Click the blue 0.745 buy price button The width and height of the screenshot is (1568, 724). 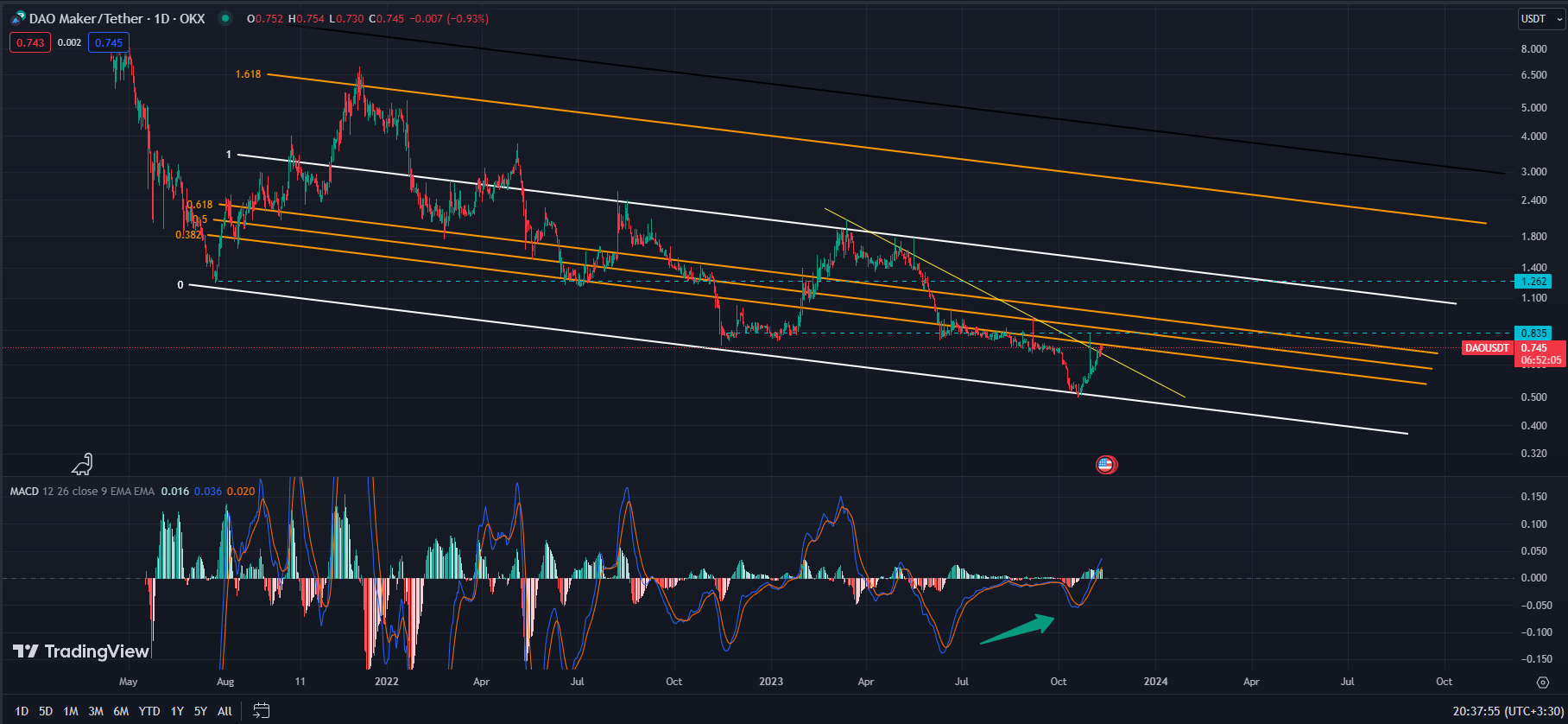(x=109, y=42)
